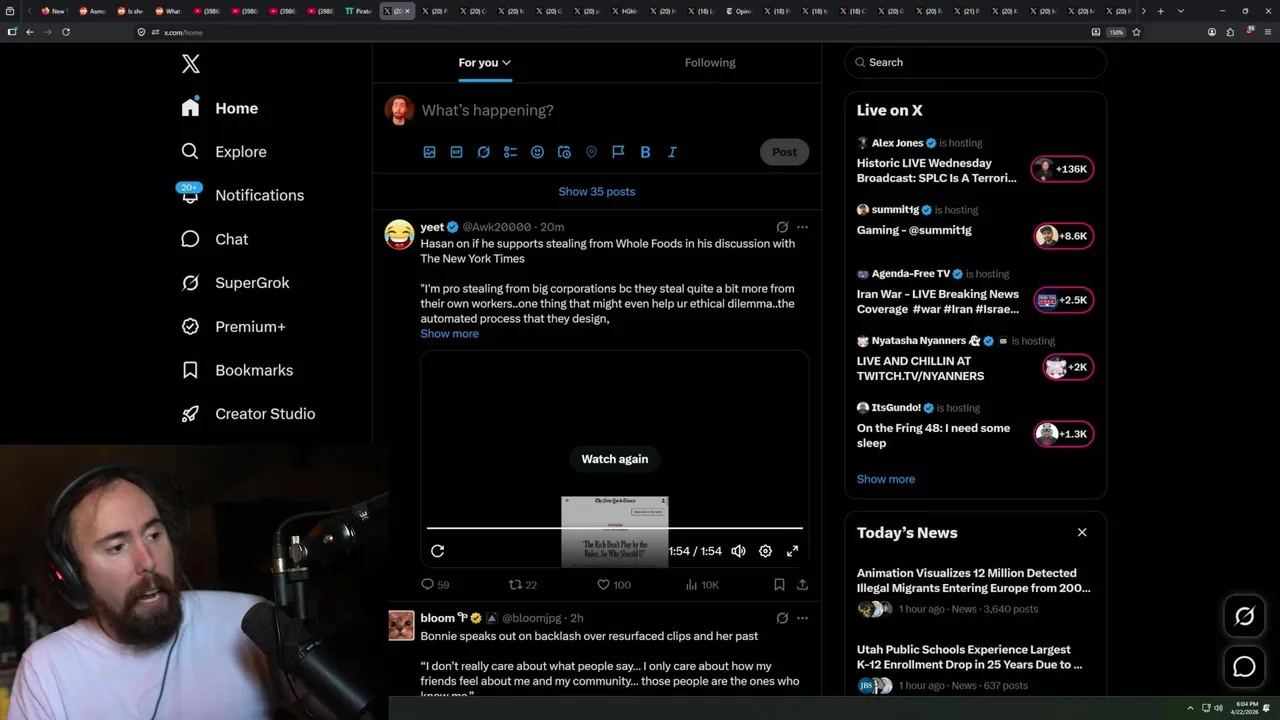Tag a location in the post
1280x720 pixels.
coord(591,152)
